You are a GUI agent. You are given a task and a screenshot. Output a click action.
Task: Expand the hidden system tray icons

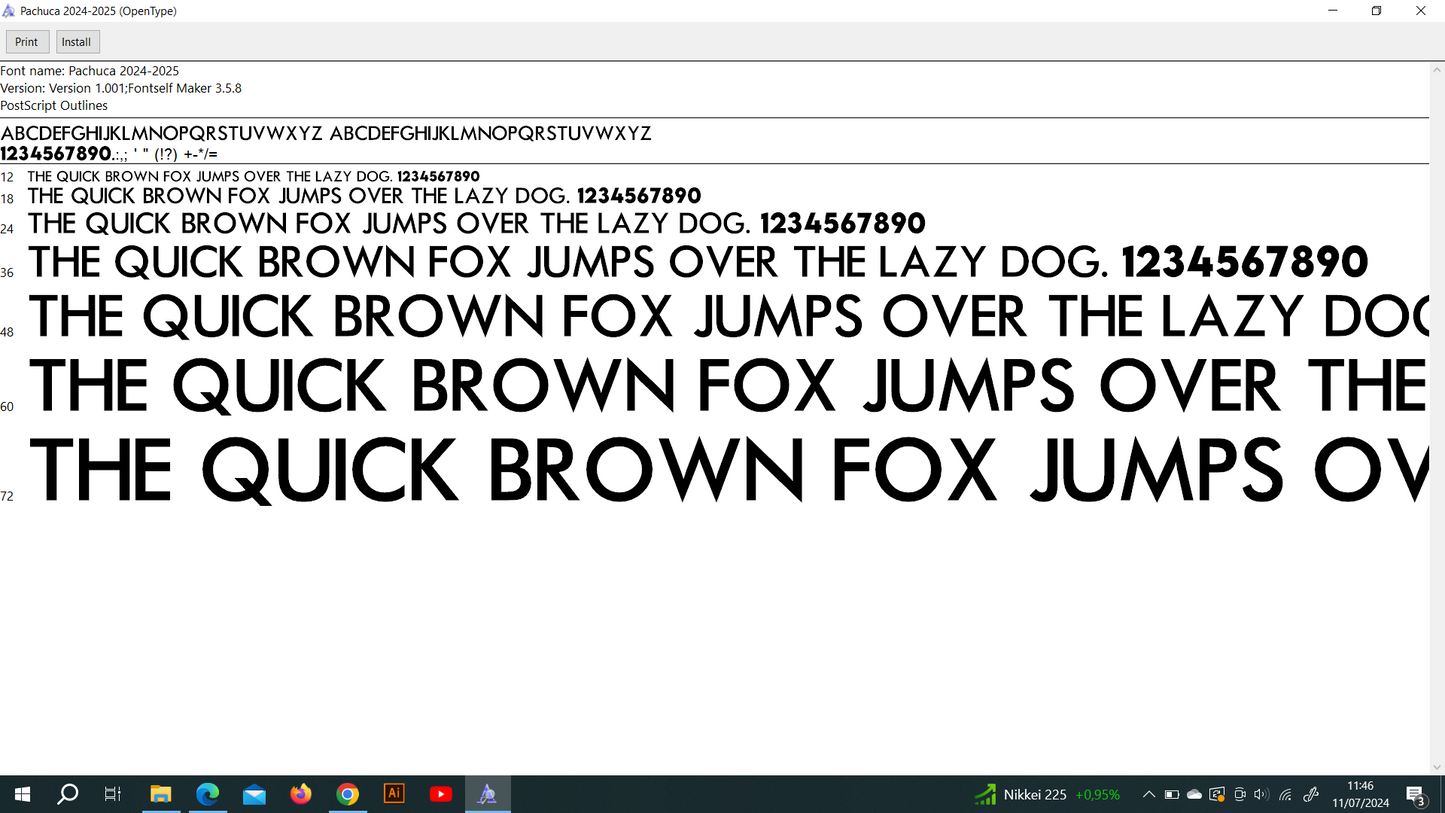pyautogui.click(x=1149, y=795)
